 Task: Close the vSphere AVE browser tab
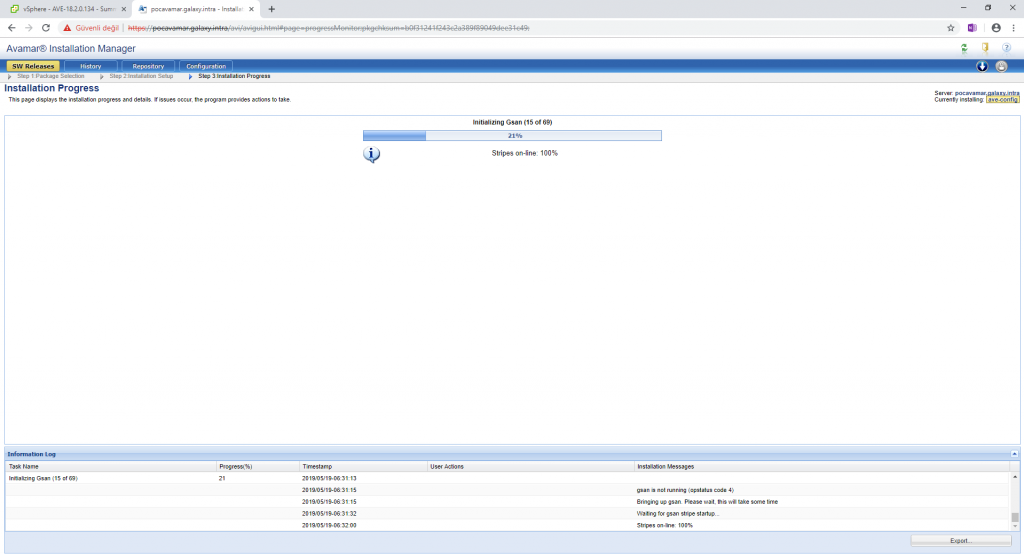tap(123, 9)
